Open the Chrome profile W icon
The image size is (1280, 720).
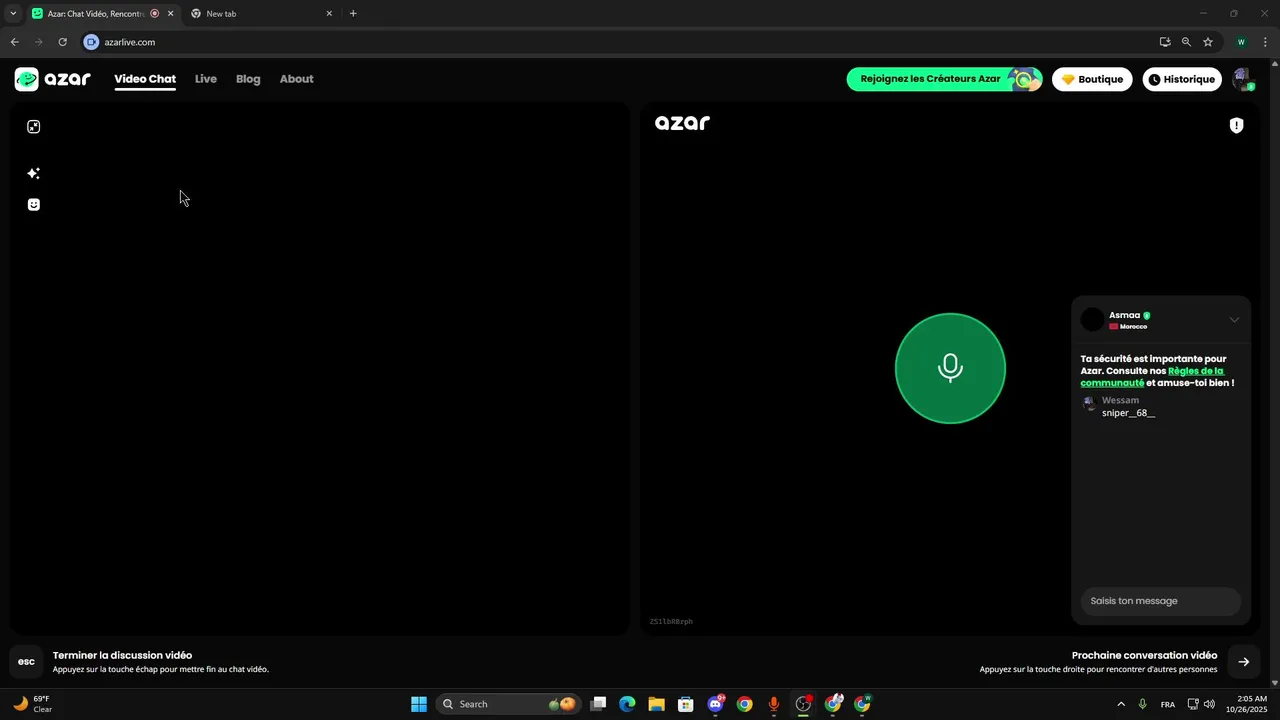click(x=1241, y=42)
